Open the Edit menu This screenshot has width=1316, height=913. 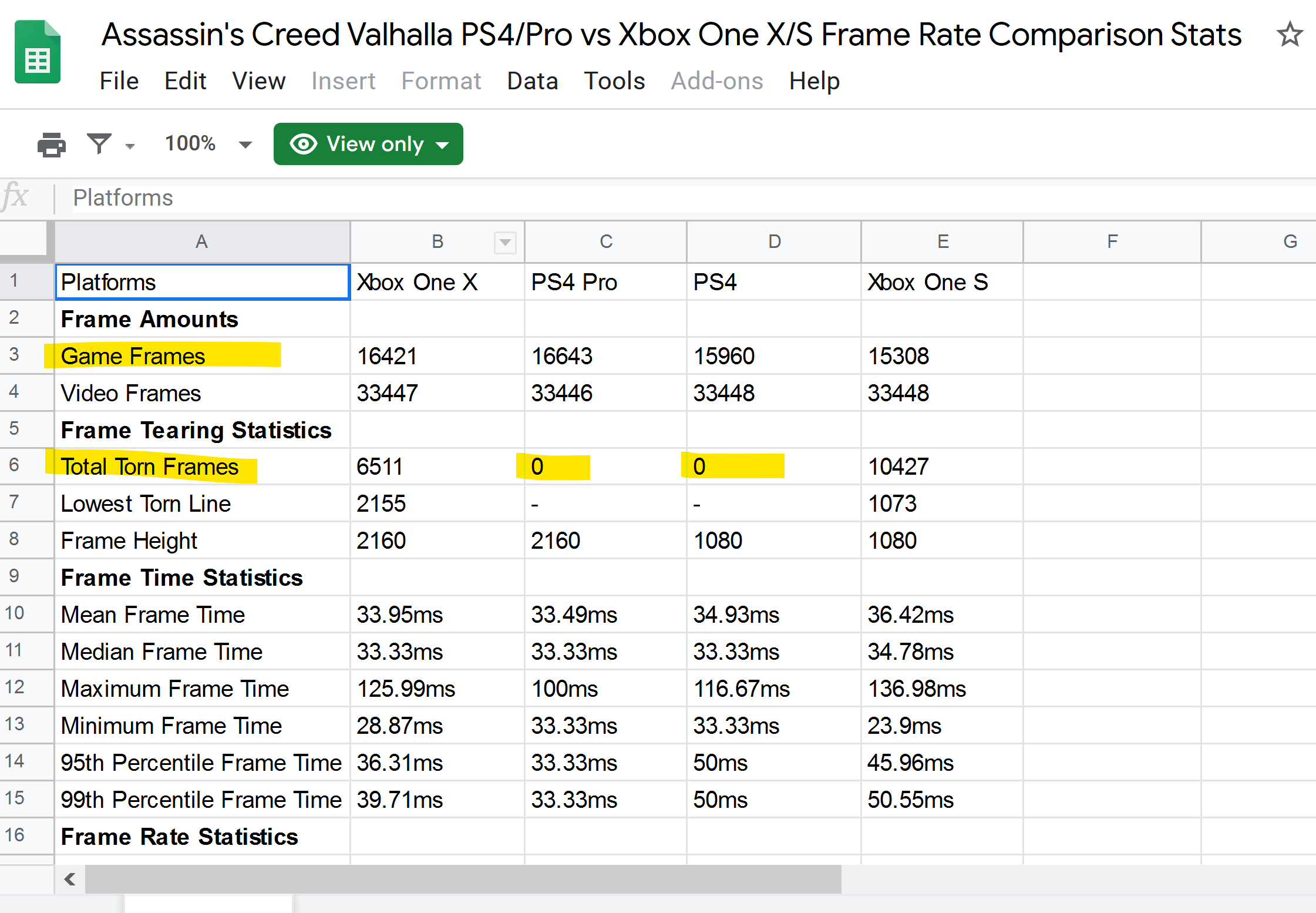click(x=185, y=81)
